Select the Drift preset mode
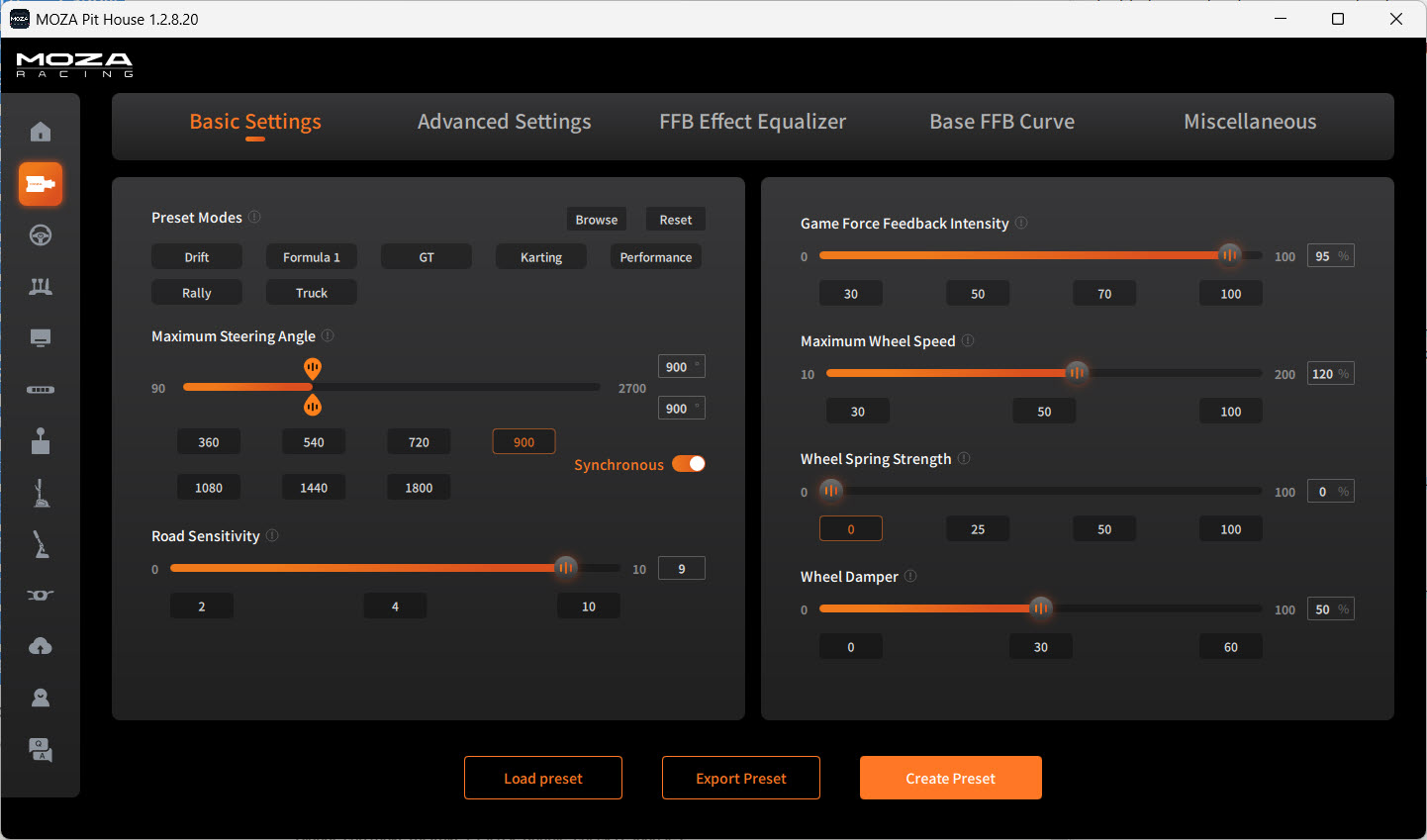1427x840 pixels. pos(196,256)
